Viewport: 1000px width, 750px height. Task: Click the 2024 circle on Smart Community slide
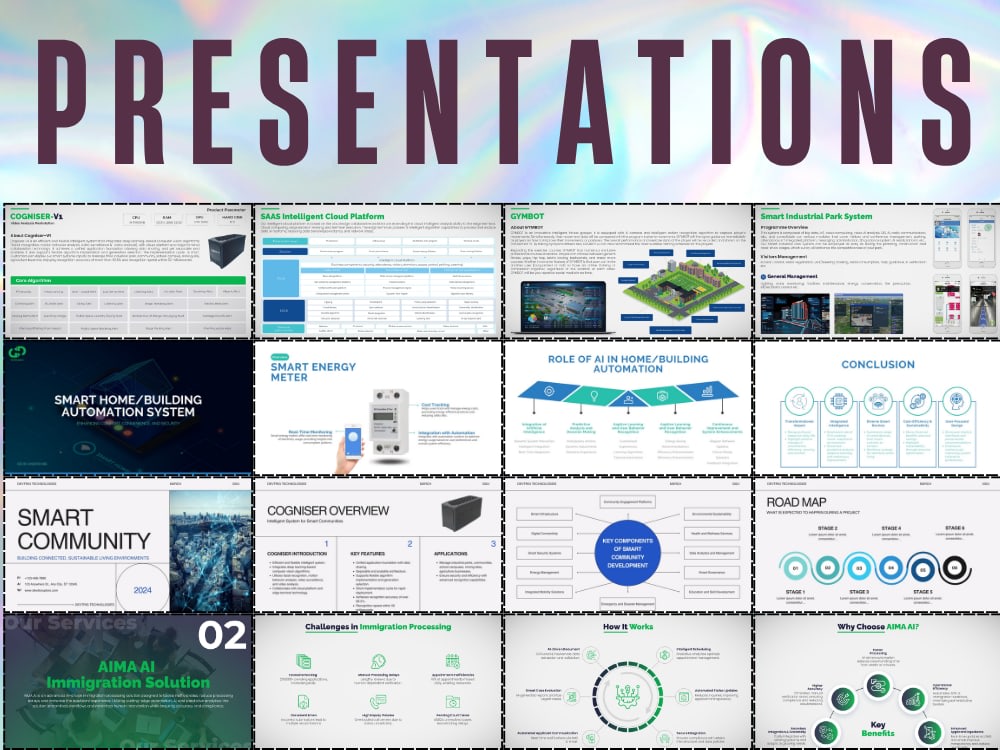pos(143,590)
